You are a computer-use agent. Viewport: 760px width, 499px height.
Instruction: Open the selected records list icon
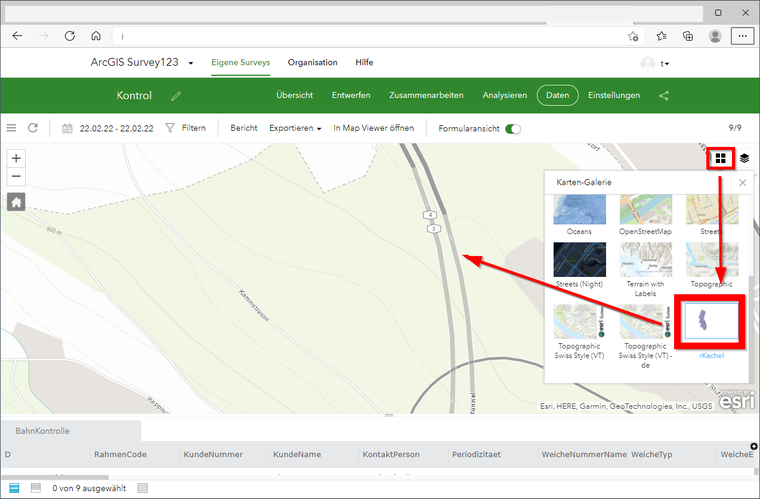[x=142, y=488]
